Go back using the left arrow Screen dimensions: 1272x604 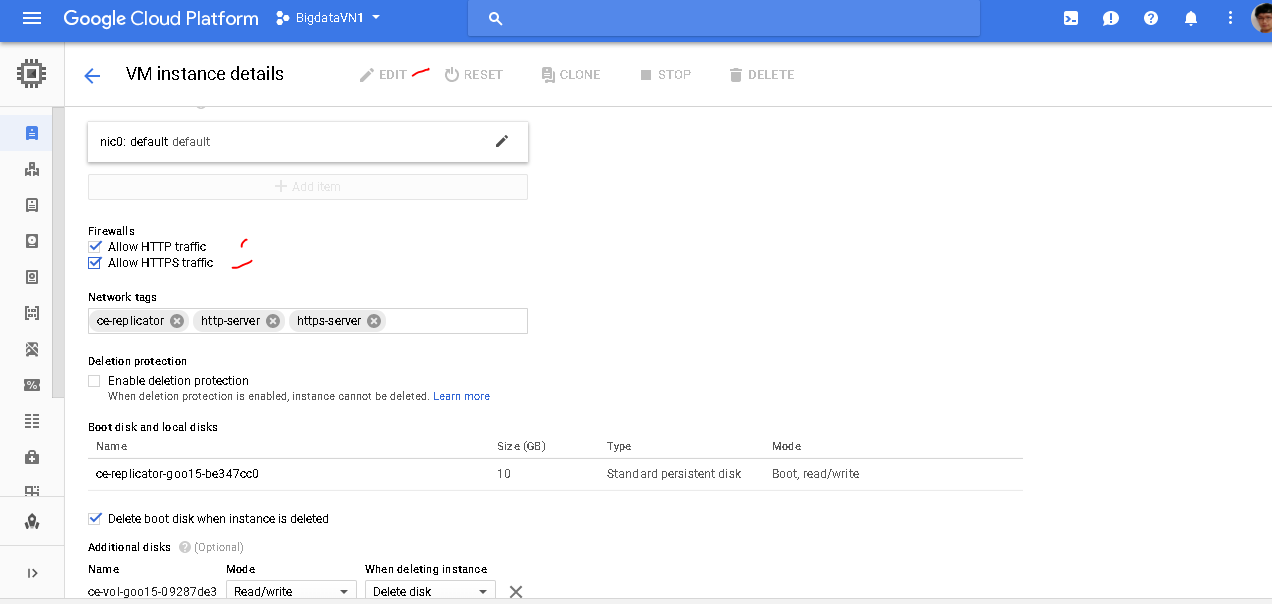coord(92,75)
